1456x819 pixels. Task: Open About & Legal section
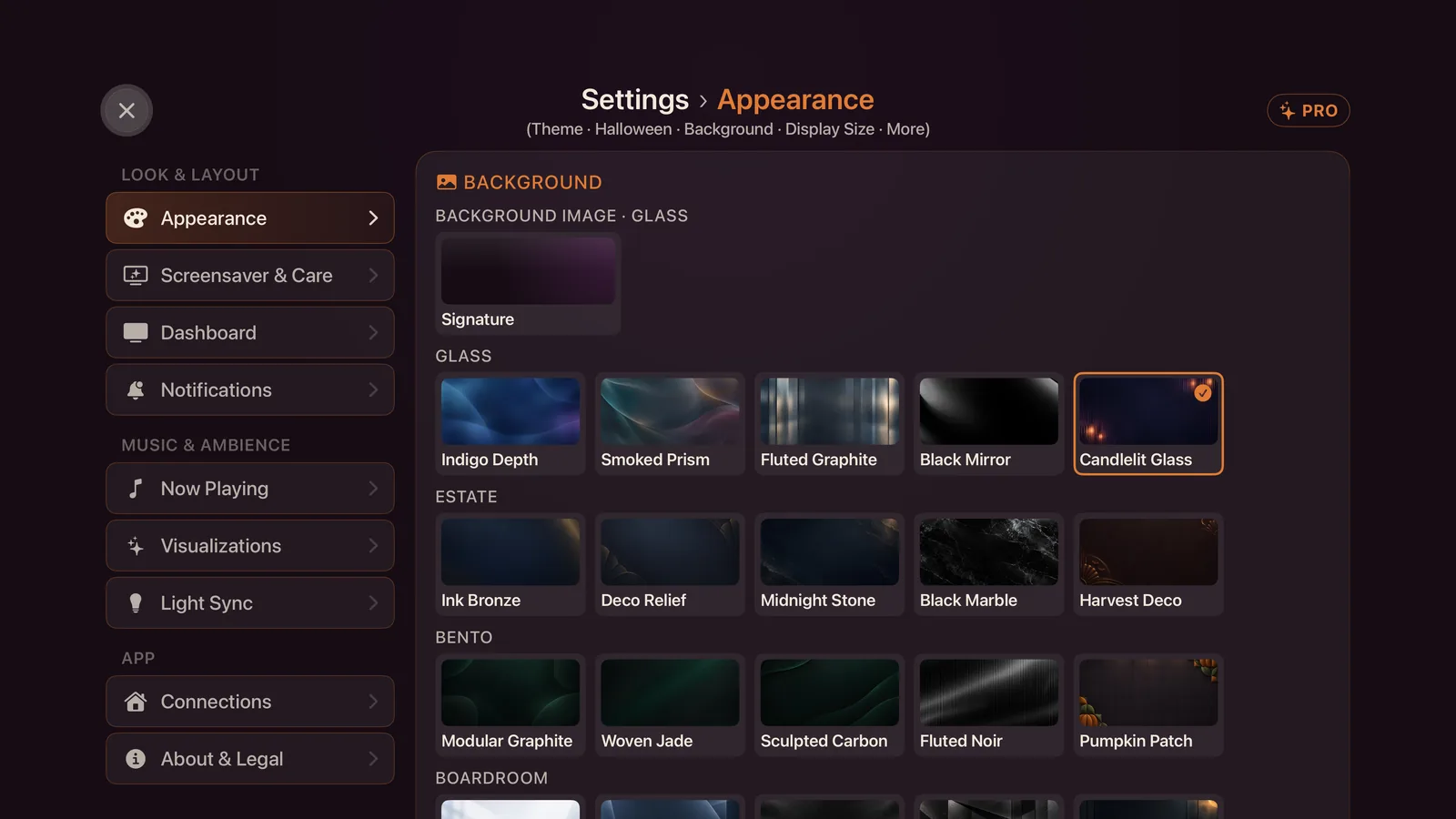pyautogui.click(x=250, y=759)
